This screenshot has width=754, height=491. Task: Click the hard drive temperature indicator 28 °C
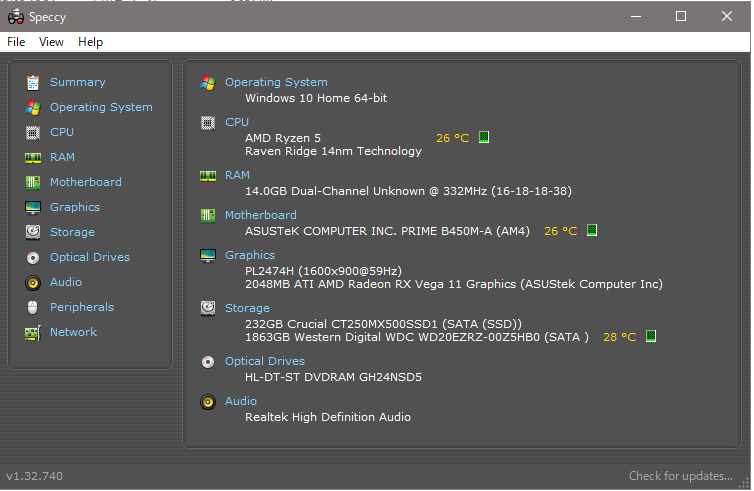click(619, 337)
